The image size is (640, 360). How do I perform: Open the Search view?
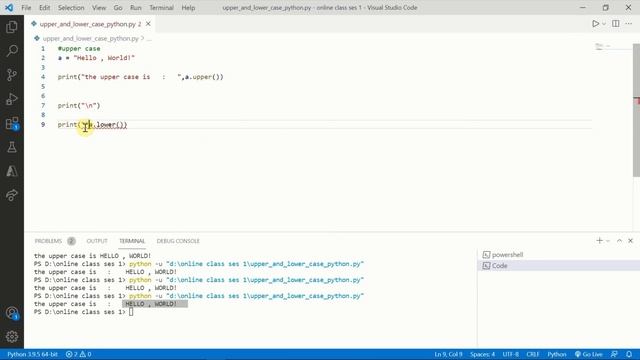(x=12, y=51)
